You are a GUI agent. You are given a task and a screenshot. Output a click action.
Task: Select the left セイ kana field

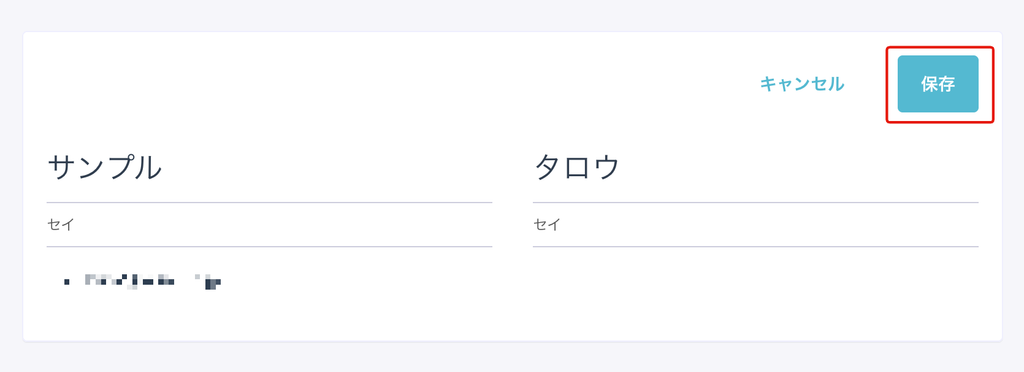point(269,225)
